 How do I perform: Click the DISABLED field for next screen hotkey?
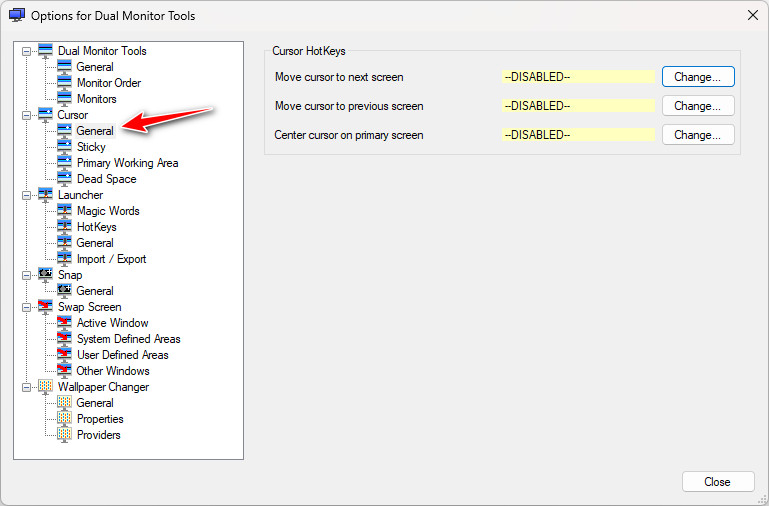578,77
